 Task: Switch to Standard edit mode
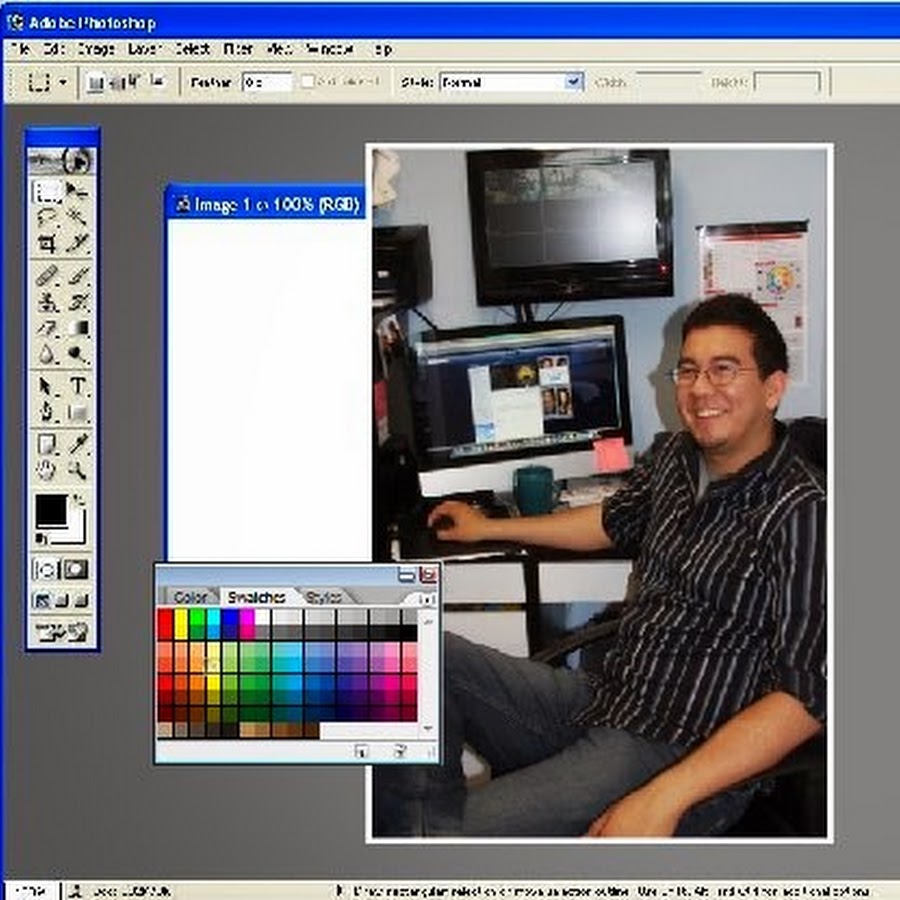click(x=46, y=569)
